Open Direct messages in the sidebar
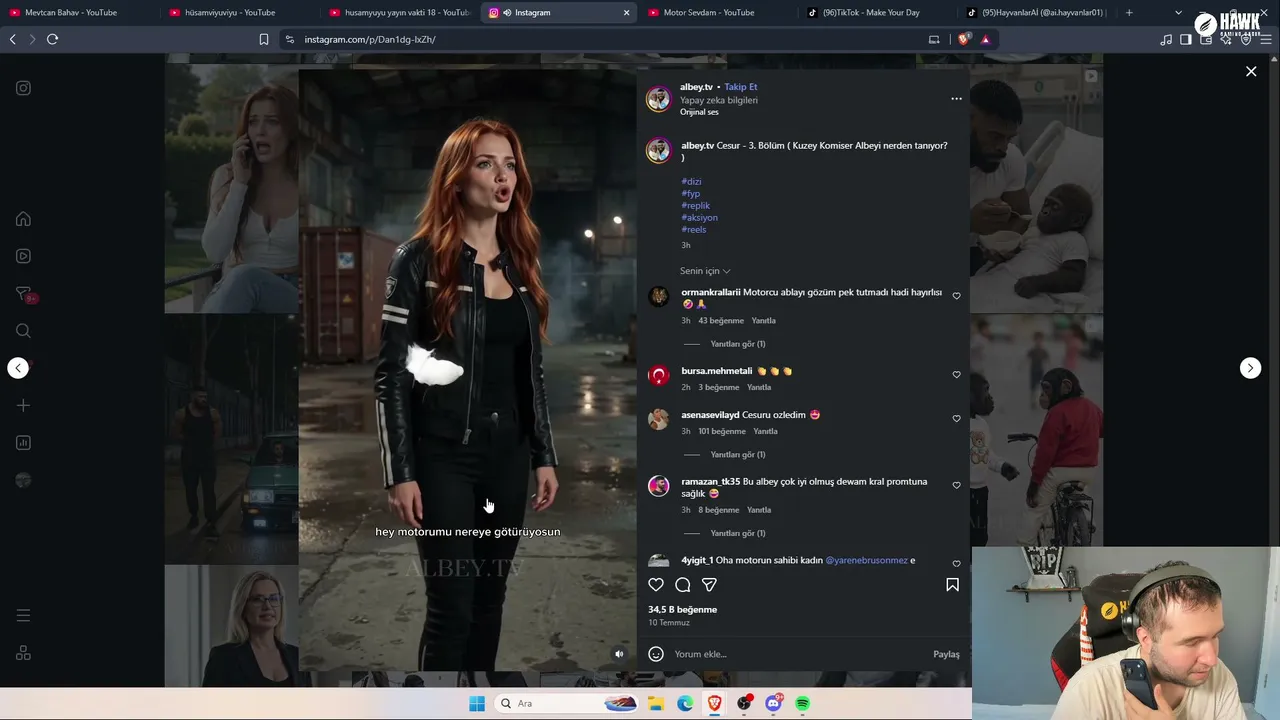 tap(23, 294)
